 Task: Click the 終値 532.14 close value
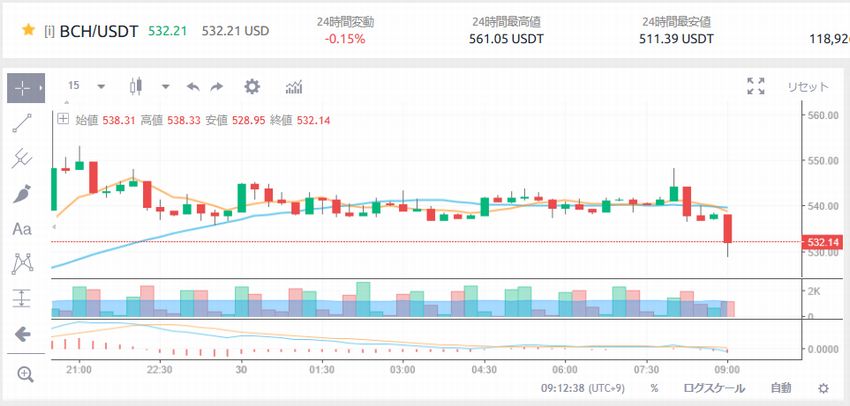(300, 120)
